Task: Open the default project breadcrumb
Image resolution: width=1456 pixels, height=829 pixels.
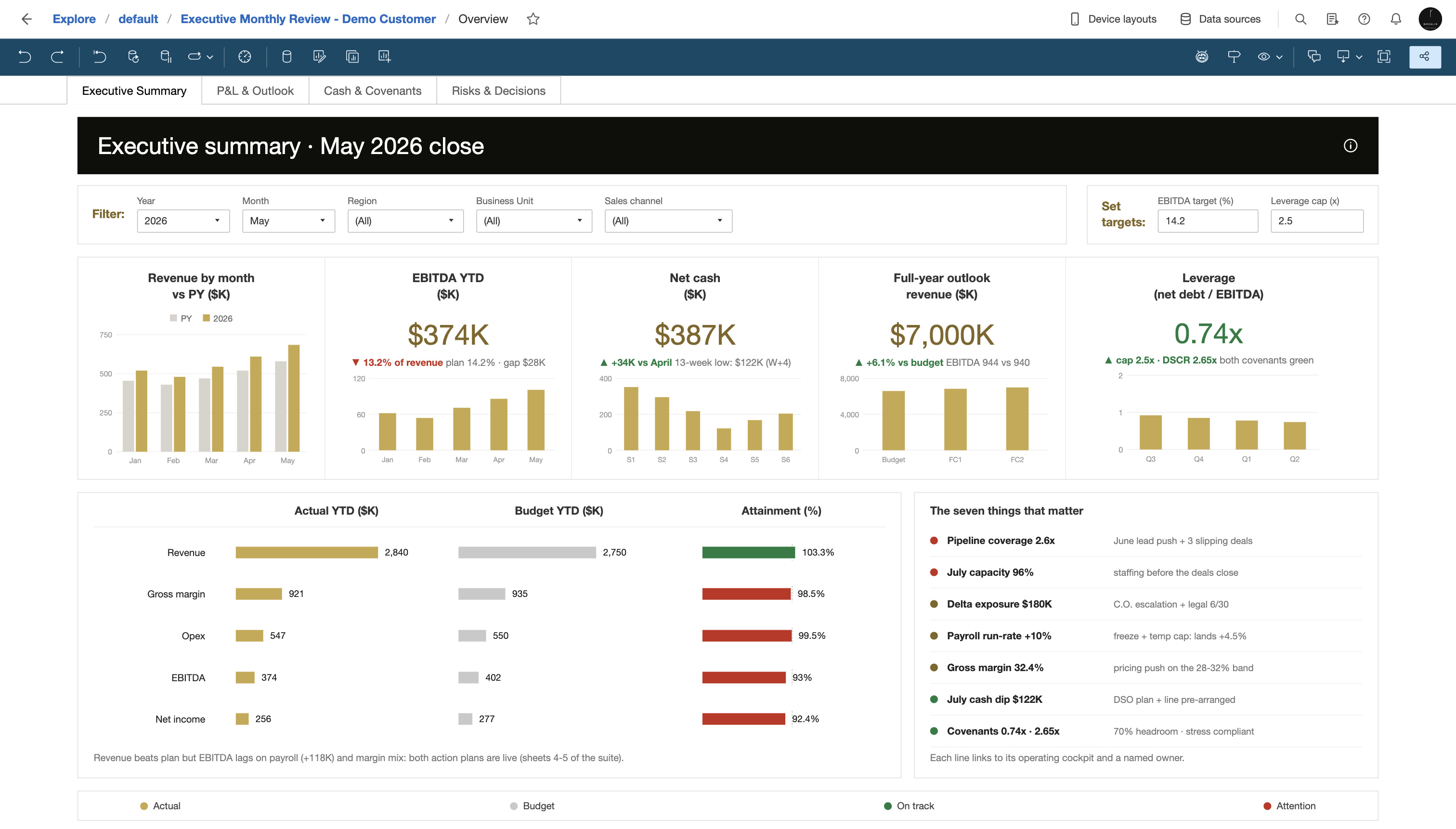Action: coord(138,19)
